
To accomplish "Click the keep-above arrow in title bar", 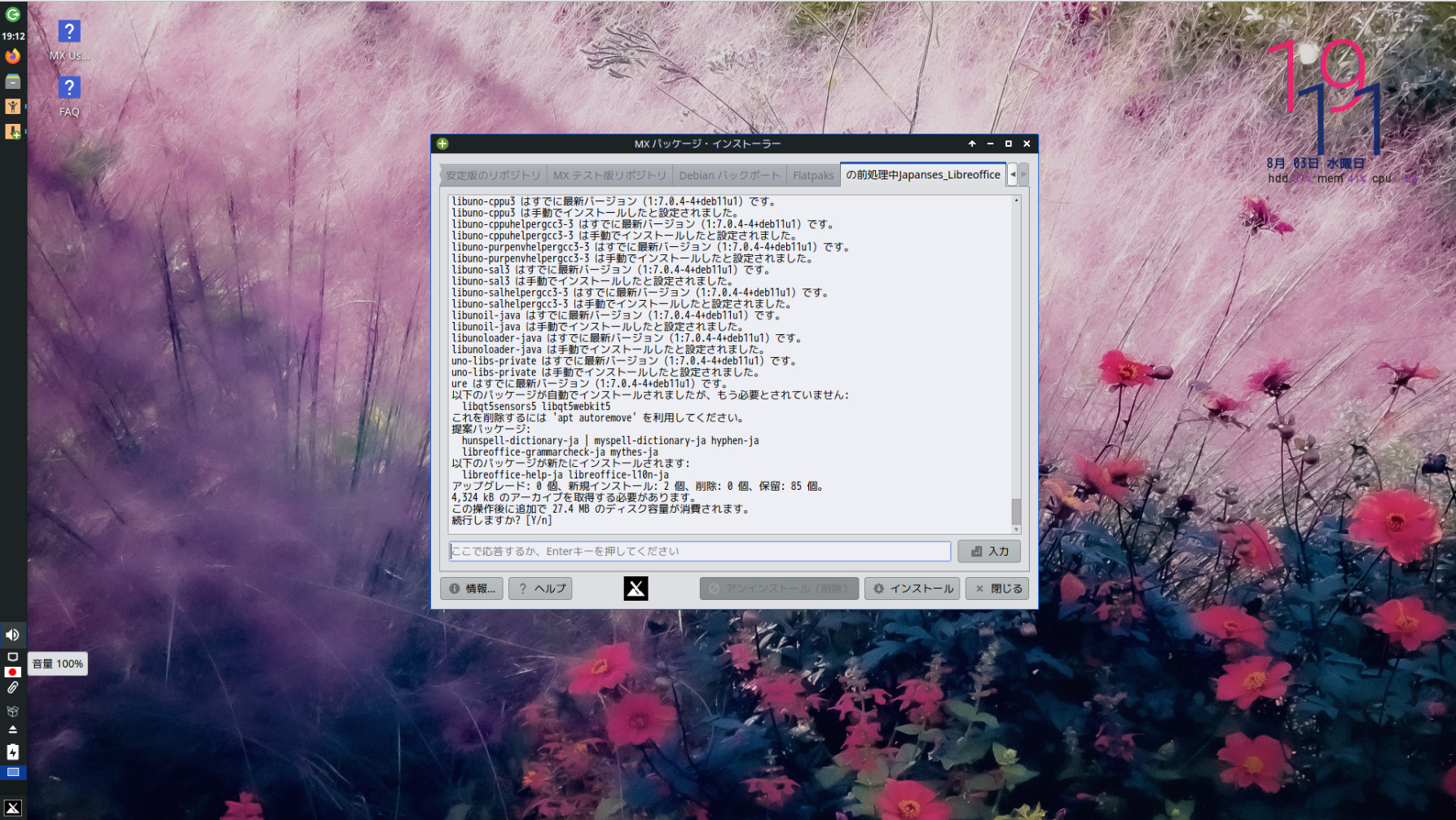I will pyautogui.click(x=972, y=143).
